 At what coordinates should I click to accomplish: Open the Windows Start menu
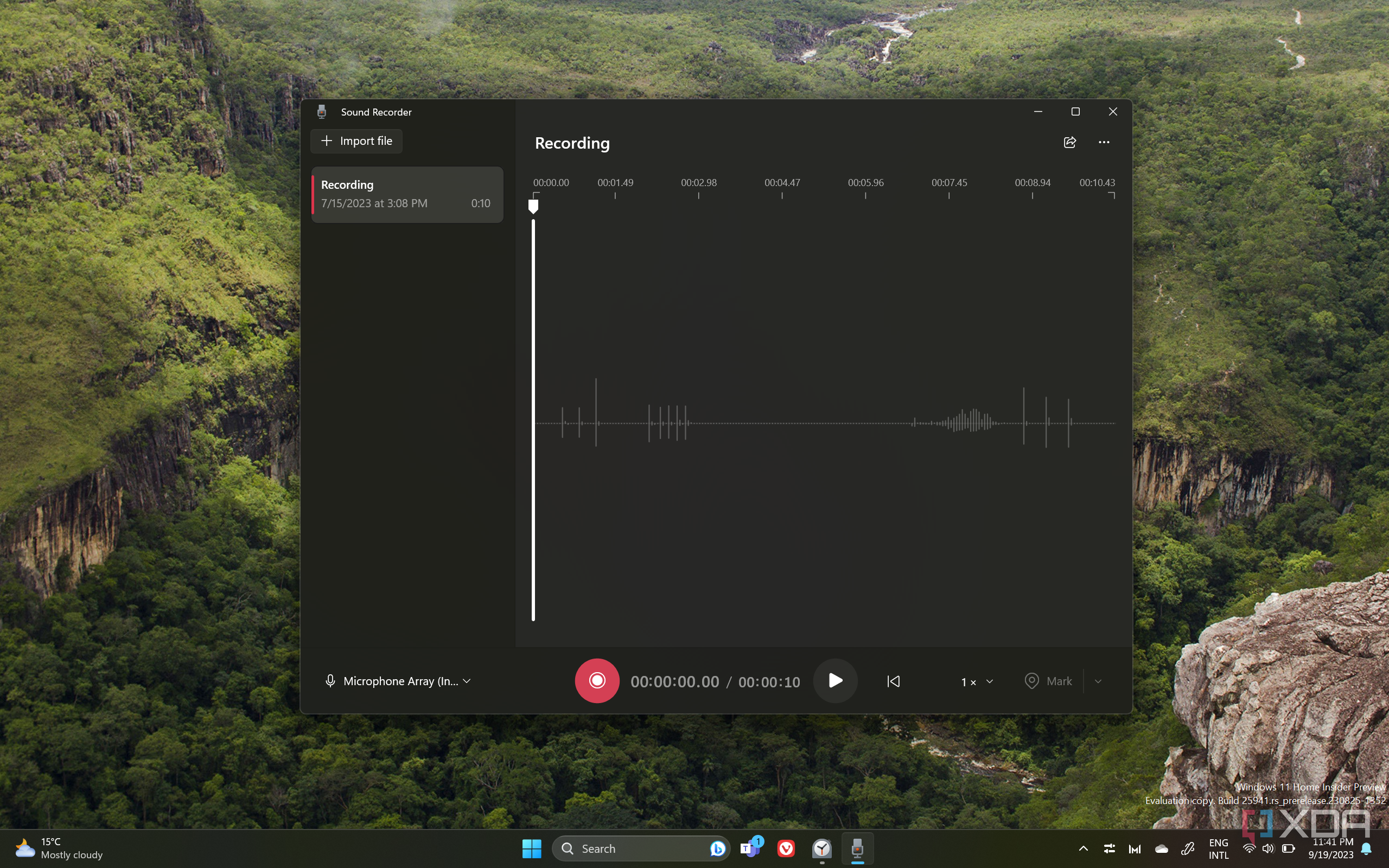(532, 848)
